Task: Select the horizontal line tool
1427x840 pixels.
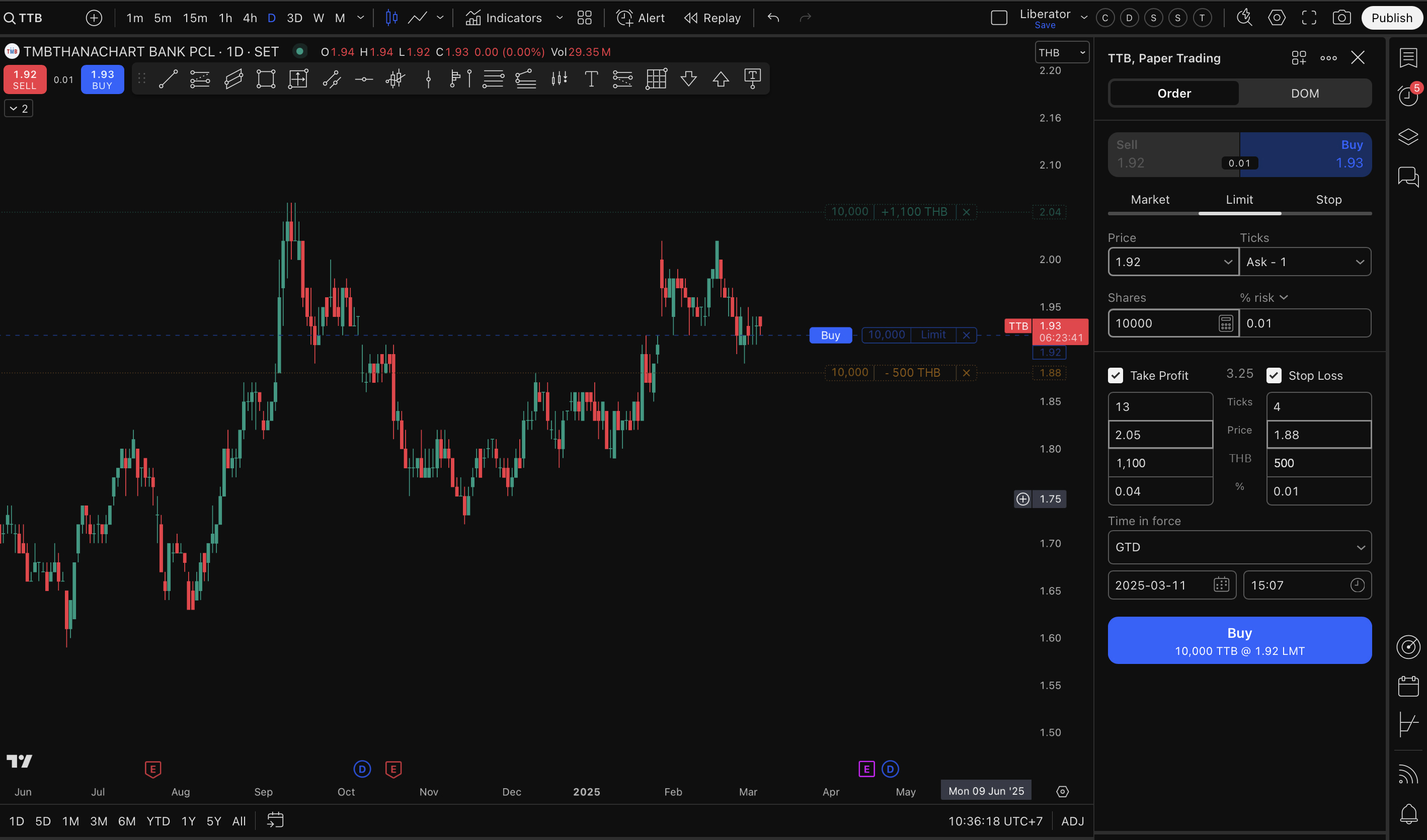Action: click(x=364, y=79)
